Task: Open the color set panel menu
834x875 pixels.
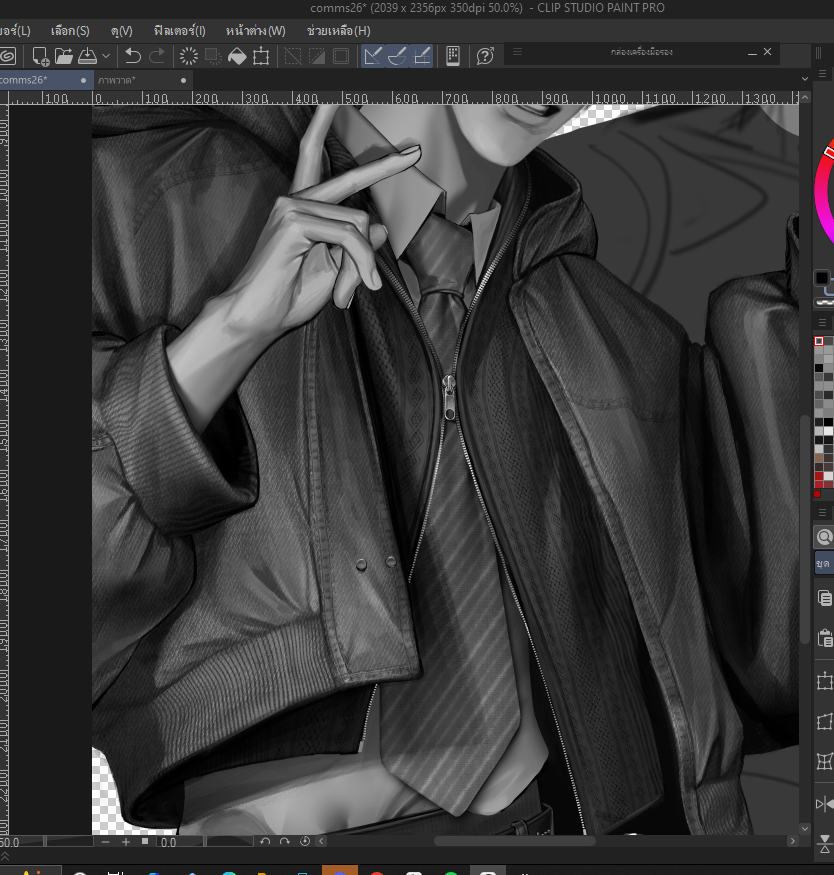Action: (x=822, y=323)
